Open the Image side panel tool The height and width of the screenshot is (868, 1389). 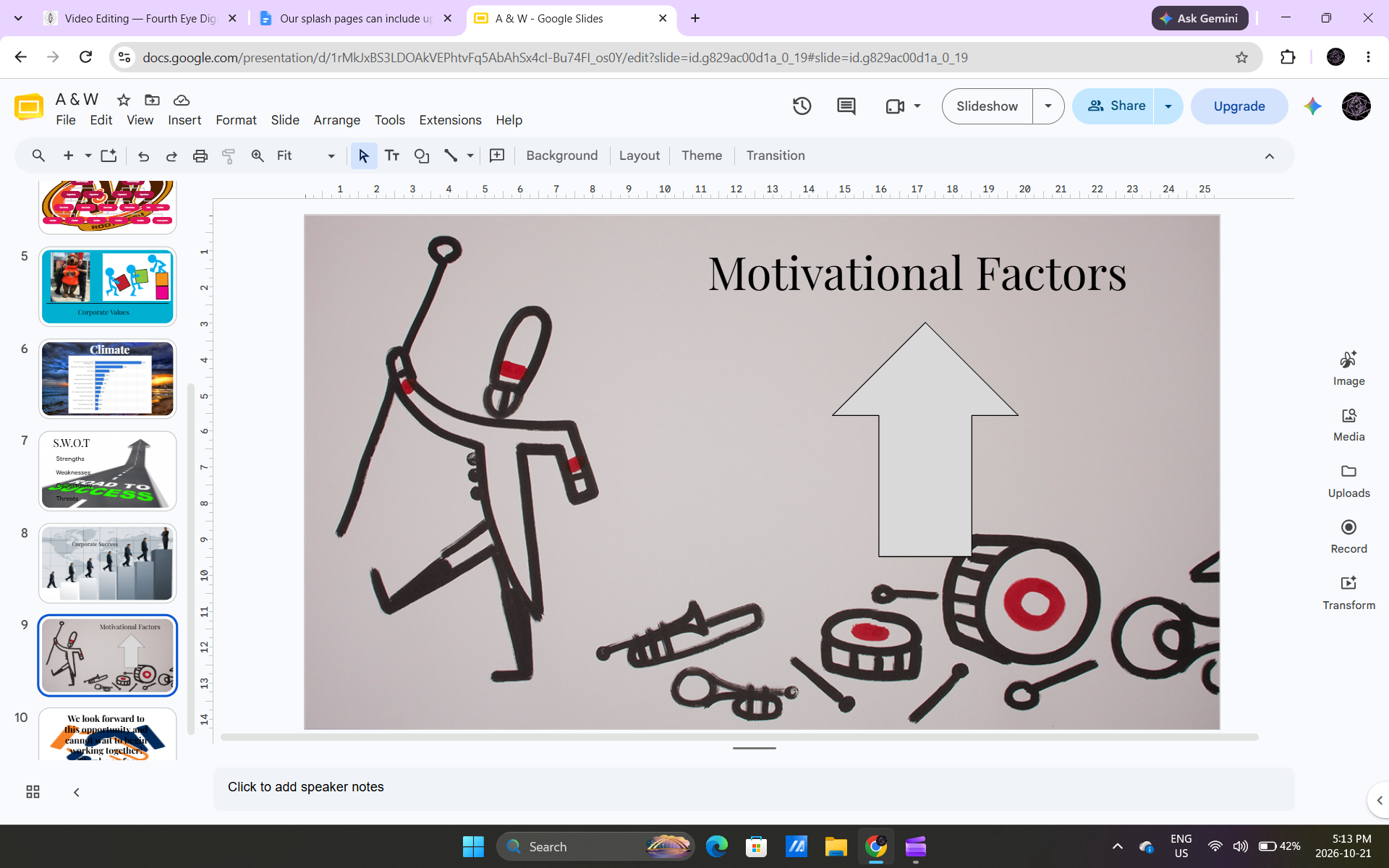click(1348, 368)
